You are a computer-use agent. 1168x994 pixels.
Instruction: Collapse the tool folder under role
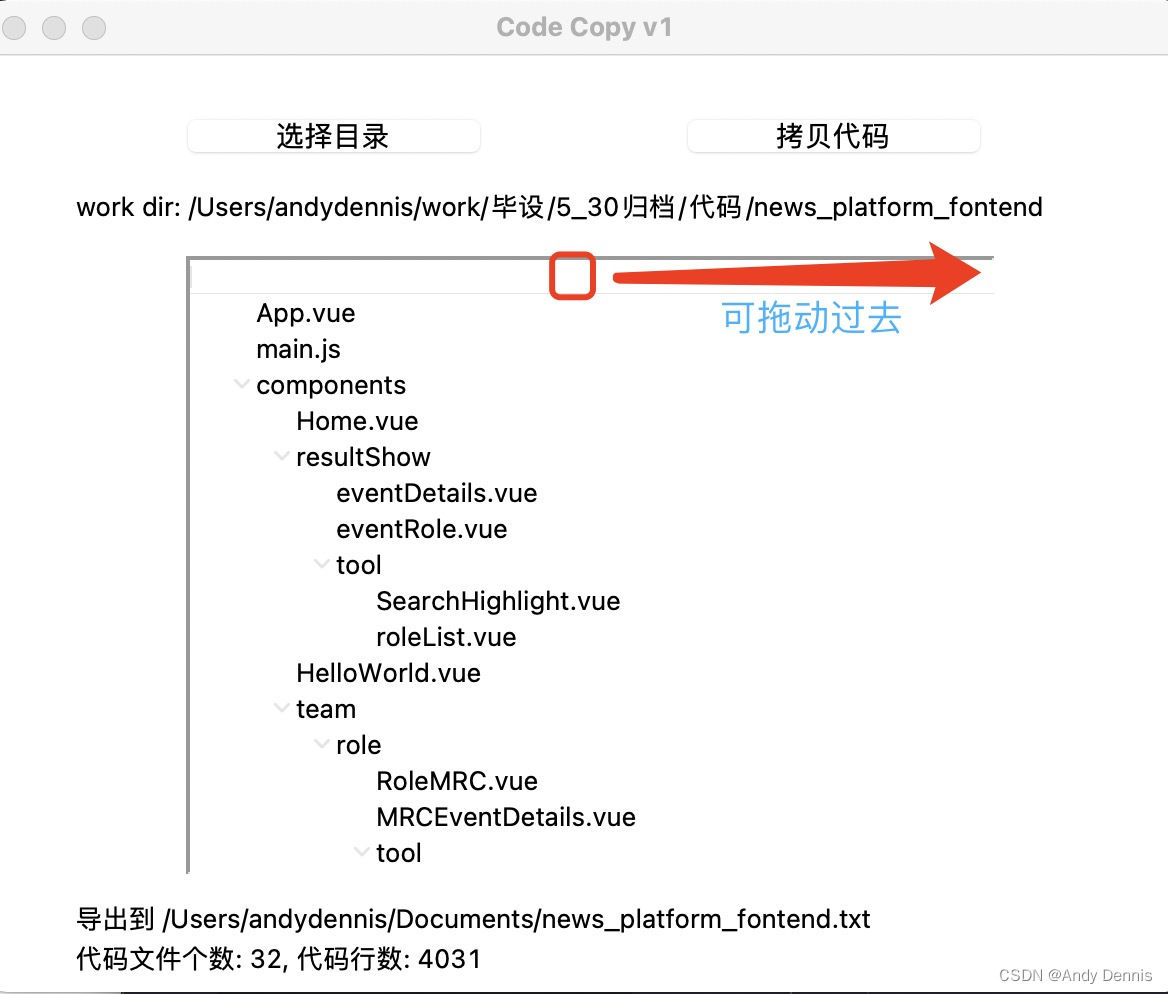pyautogui.click(x=361, y=852)
